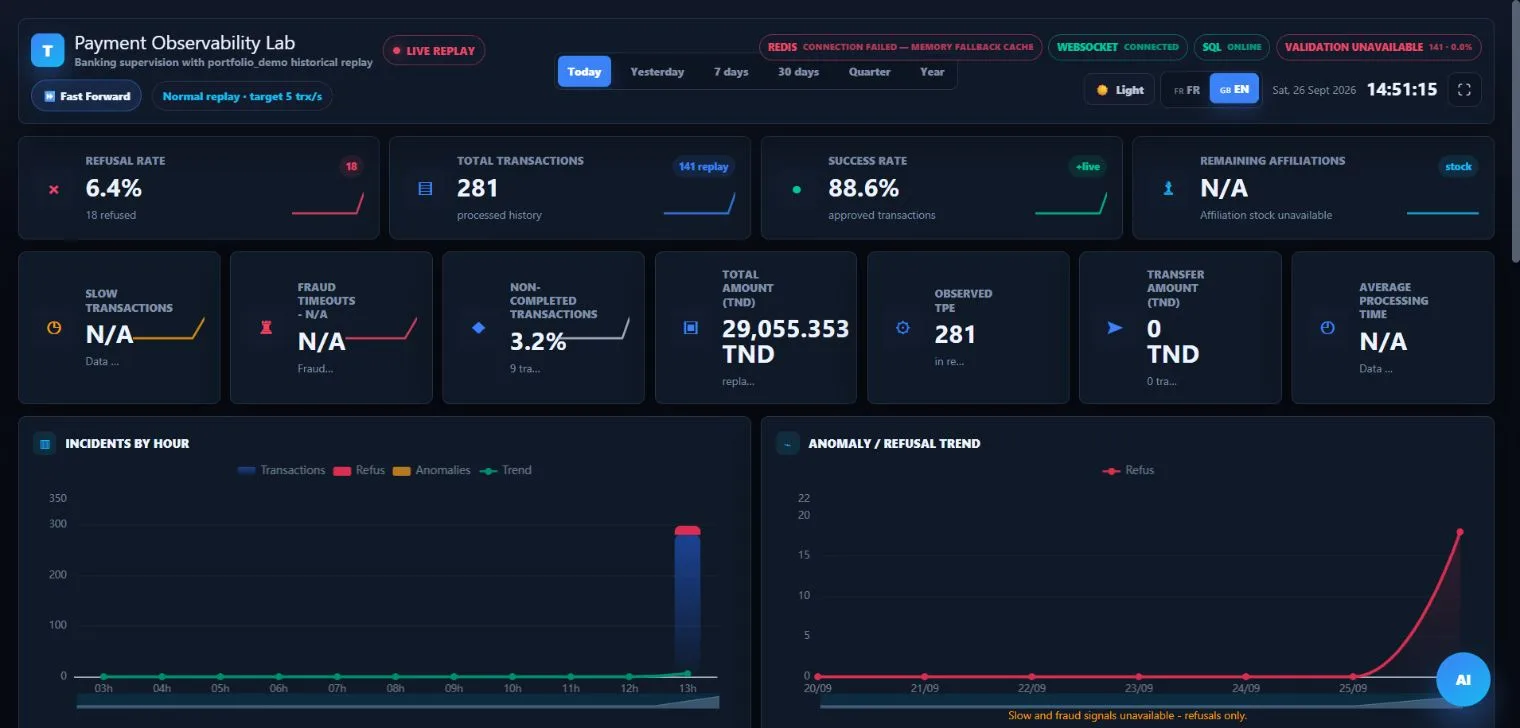Click the 13h bar in Incidents chart
The height and width of the screenshot is (728, 1520).
tap(687, 601)
